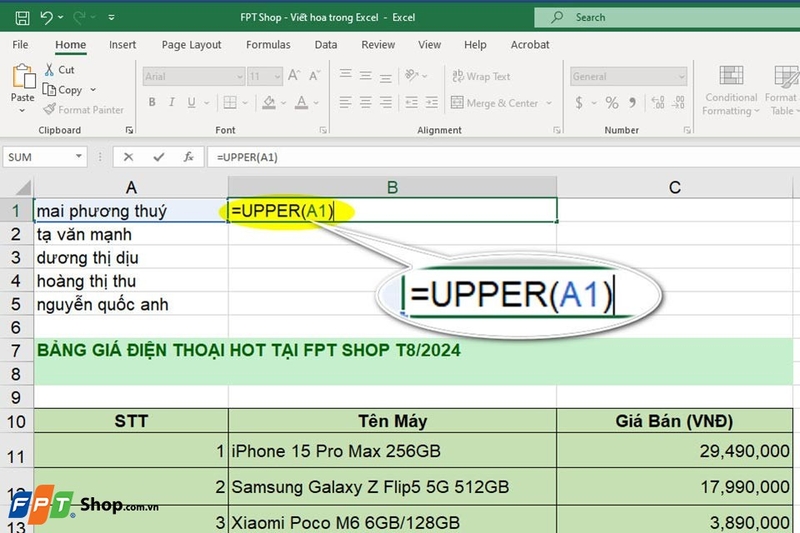Toggle Wrap Text
The width and height of the screenshot is (800, 533).
[481, 77]
